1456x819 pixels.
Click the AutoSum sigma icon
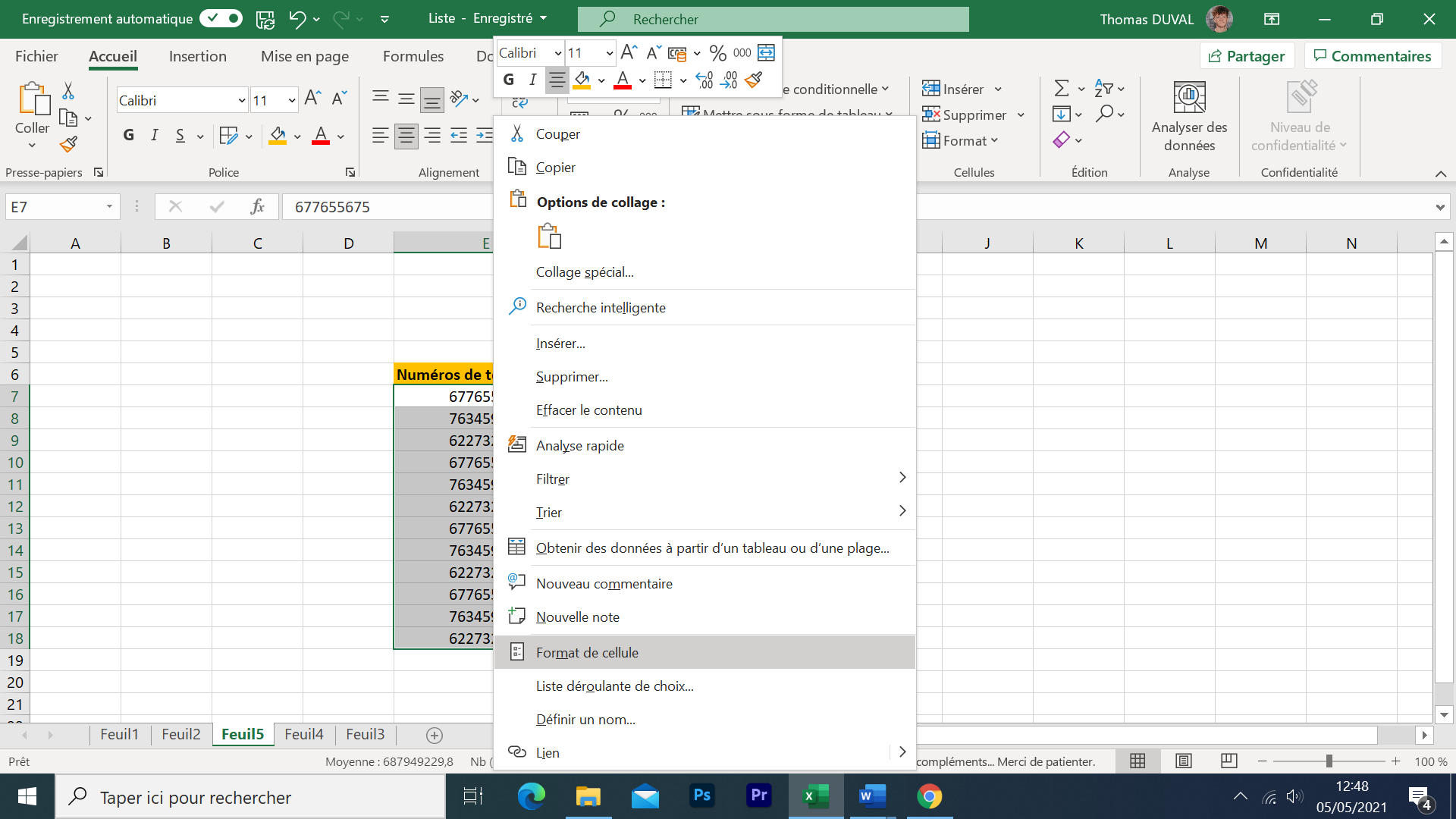point(1062,89)
